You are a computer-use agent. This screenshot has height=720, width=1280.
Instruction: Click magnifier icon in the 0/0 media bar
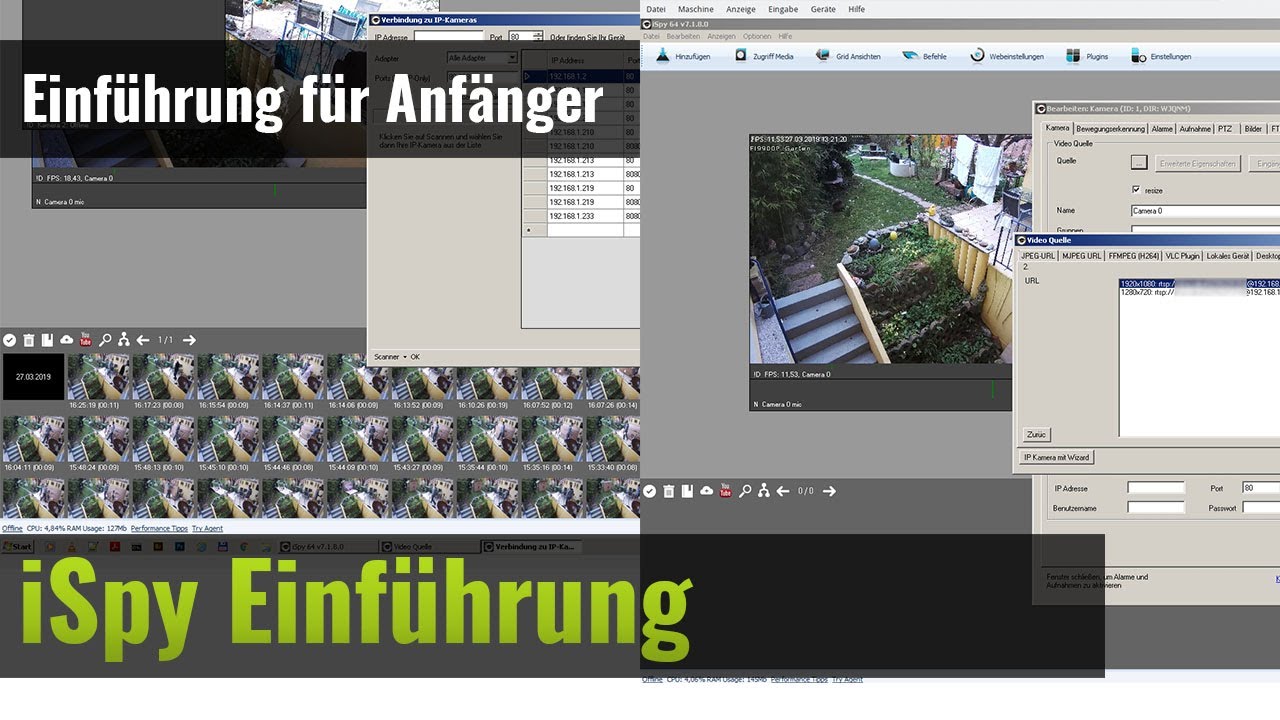click(744, 491)
